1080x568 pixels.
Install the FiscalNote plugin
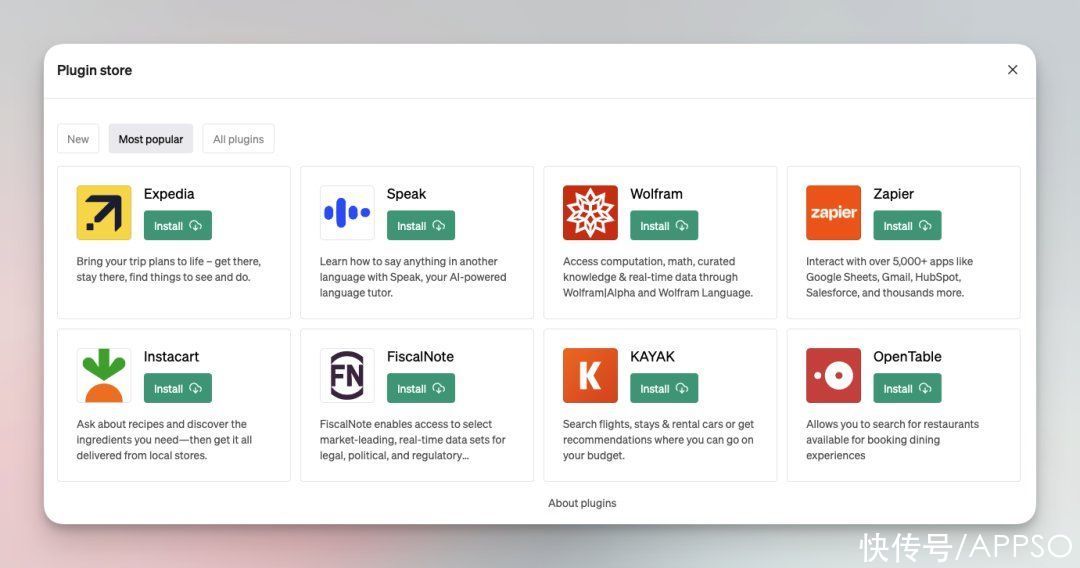421,388
